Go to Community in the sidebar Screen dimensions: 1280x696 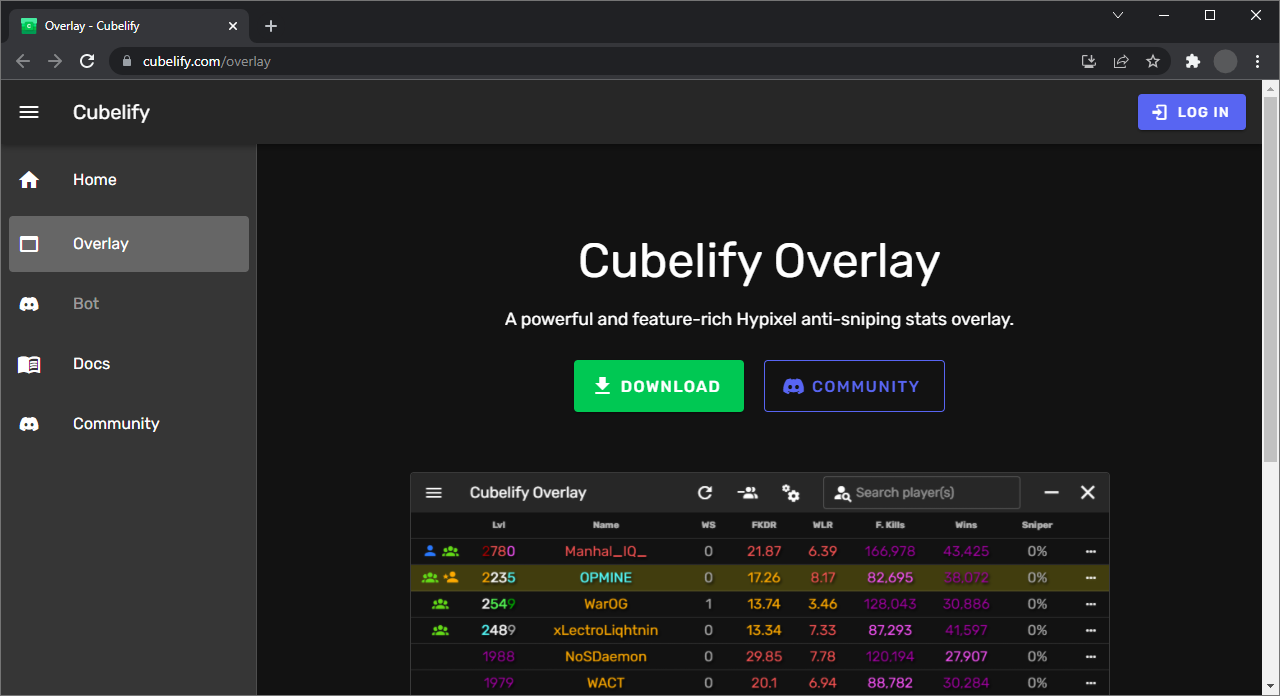(115, 424)
